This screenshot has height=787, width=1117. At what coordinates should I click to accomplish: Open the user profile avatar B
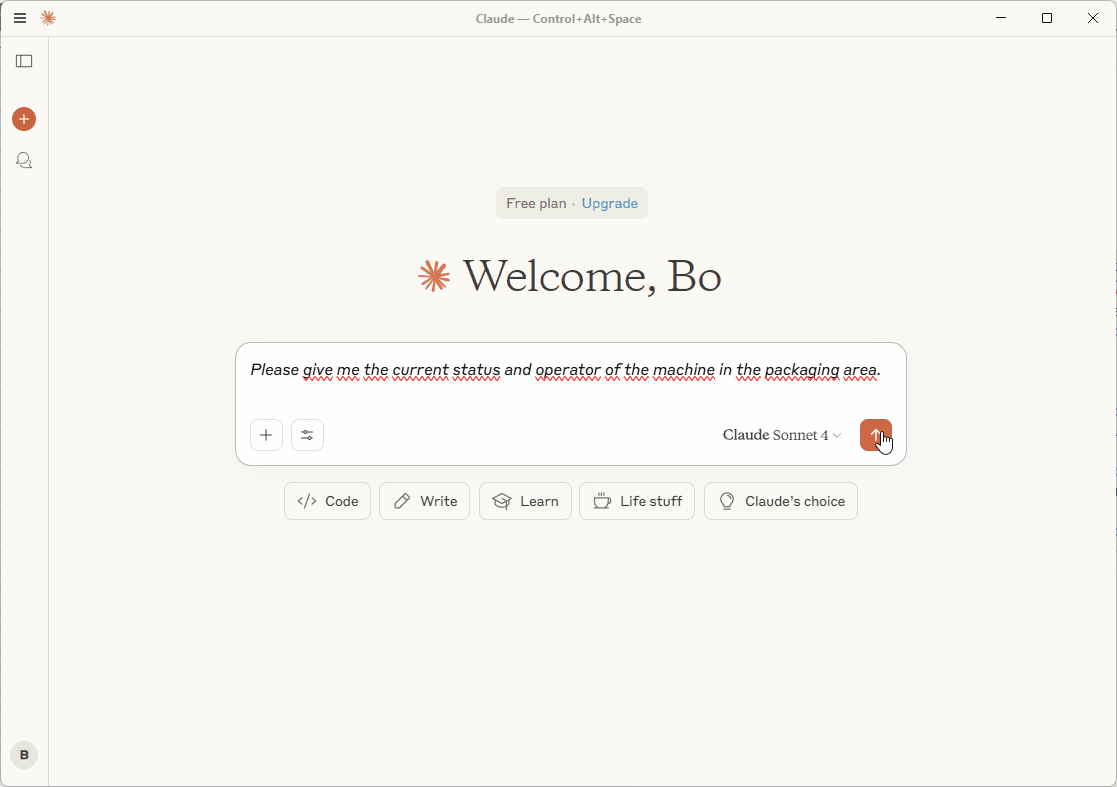24,755
